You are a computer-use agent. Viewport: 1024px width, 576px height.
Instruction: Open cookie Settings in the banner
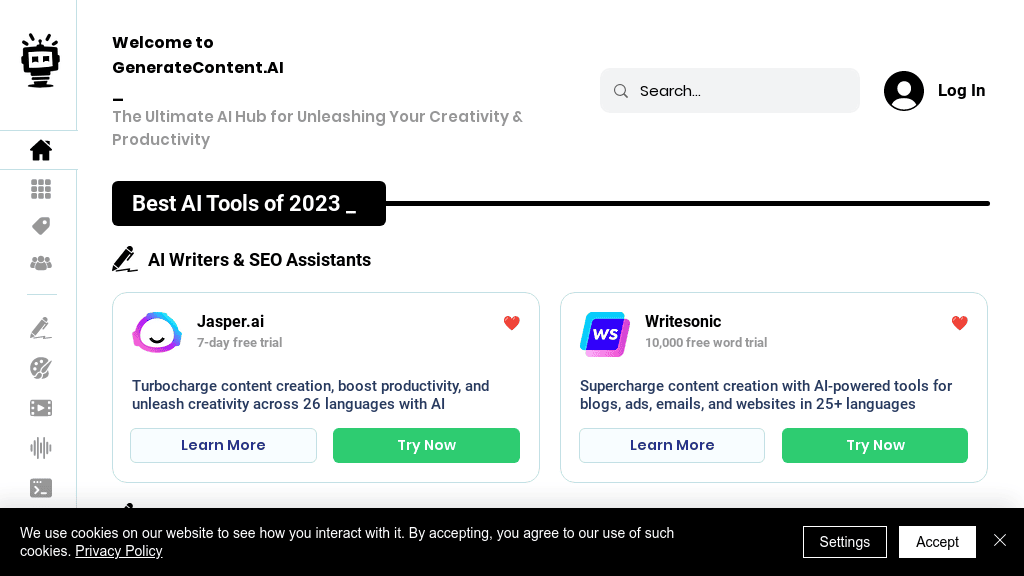[x=844, y=542]
